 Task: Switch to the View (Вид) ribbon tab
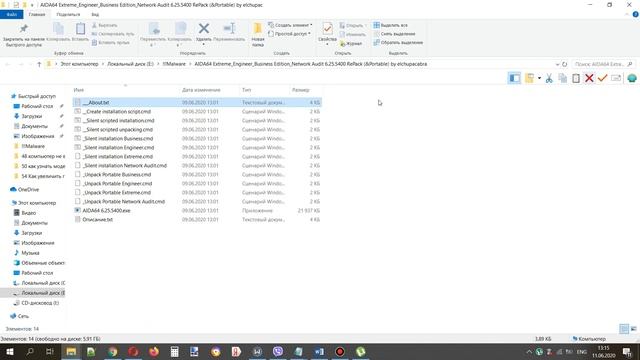tap(95, 14)
